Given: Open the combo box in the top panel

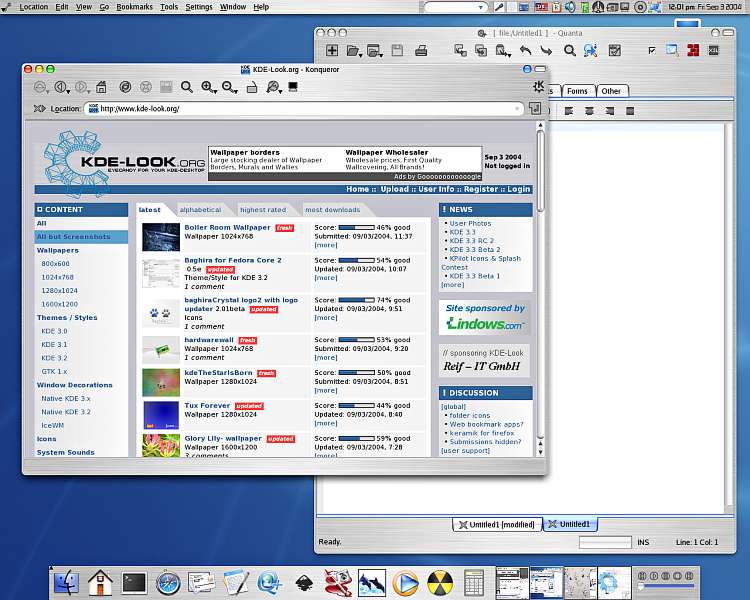Looking at the screenshot, I should [x=455, y=7].
